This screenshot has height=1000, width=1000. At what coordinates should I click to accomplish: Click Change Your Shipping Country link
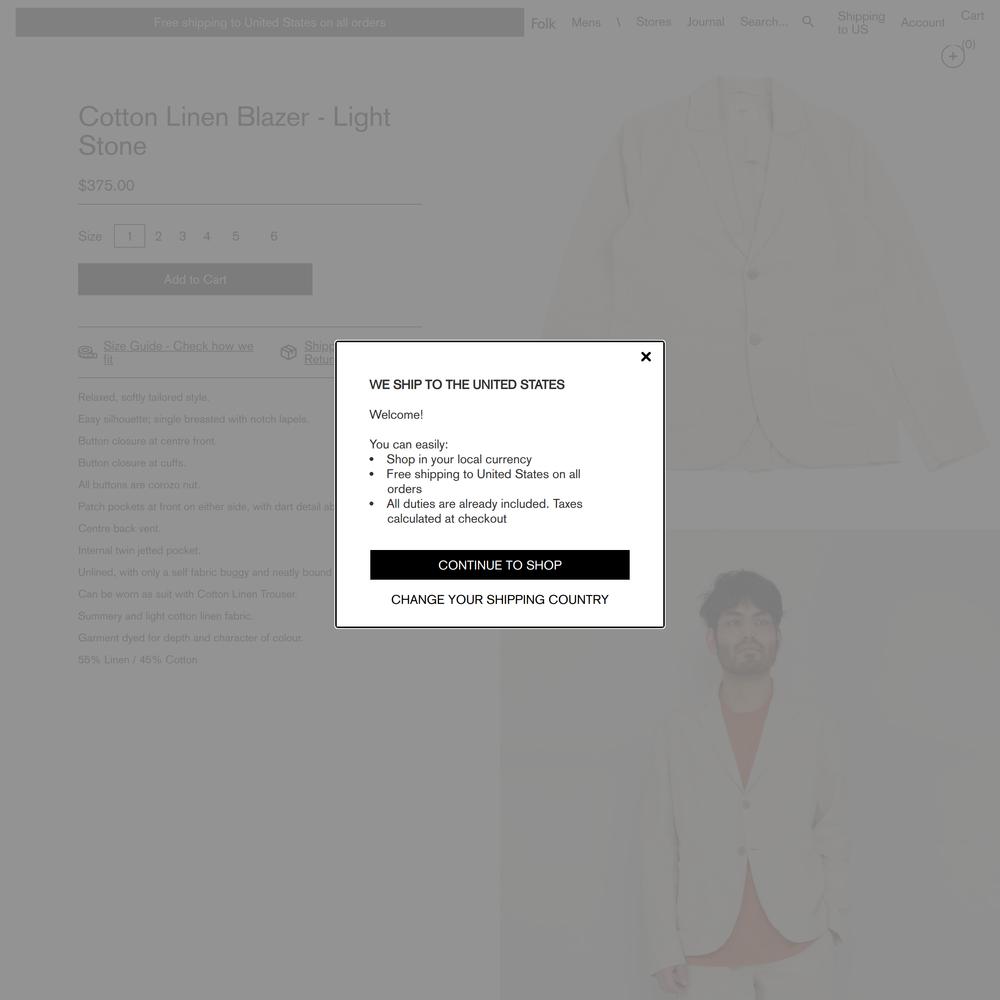pos(499,599)
